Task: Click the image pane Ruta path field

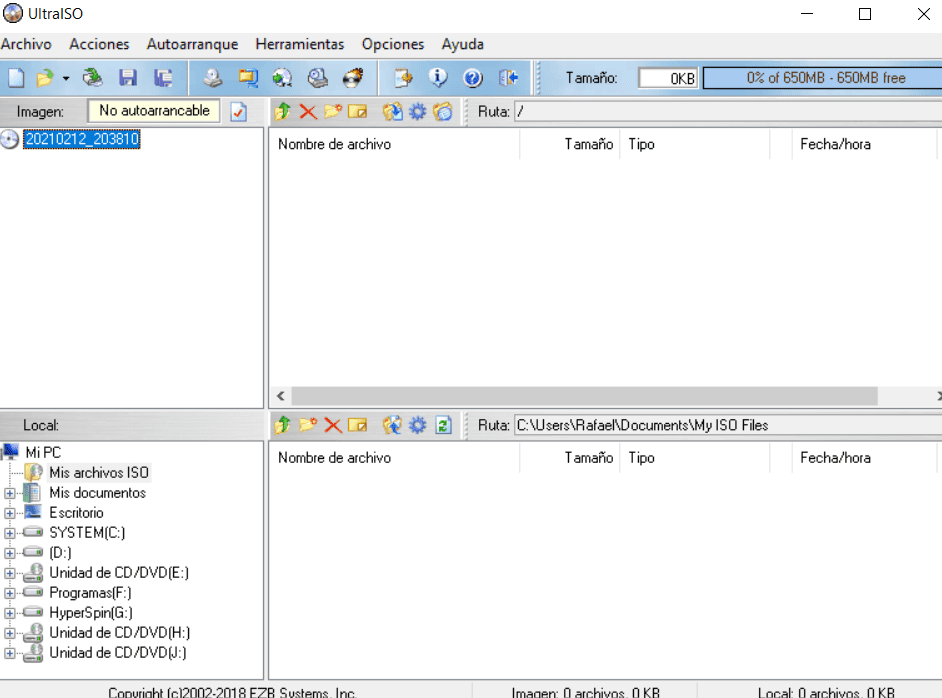Action: [728, 112]
